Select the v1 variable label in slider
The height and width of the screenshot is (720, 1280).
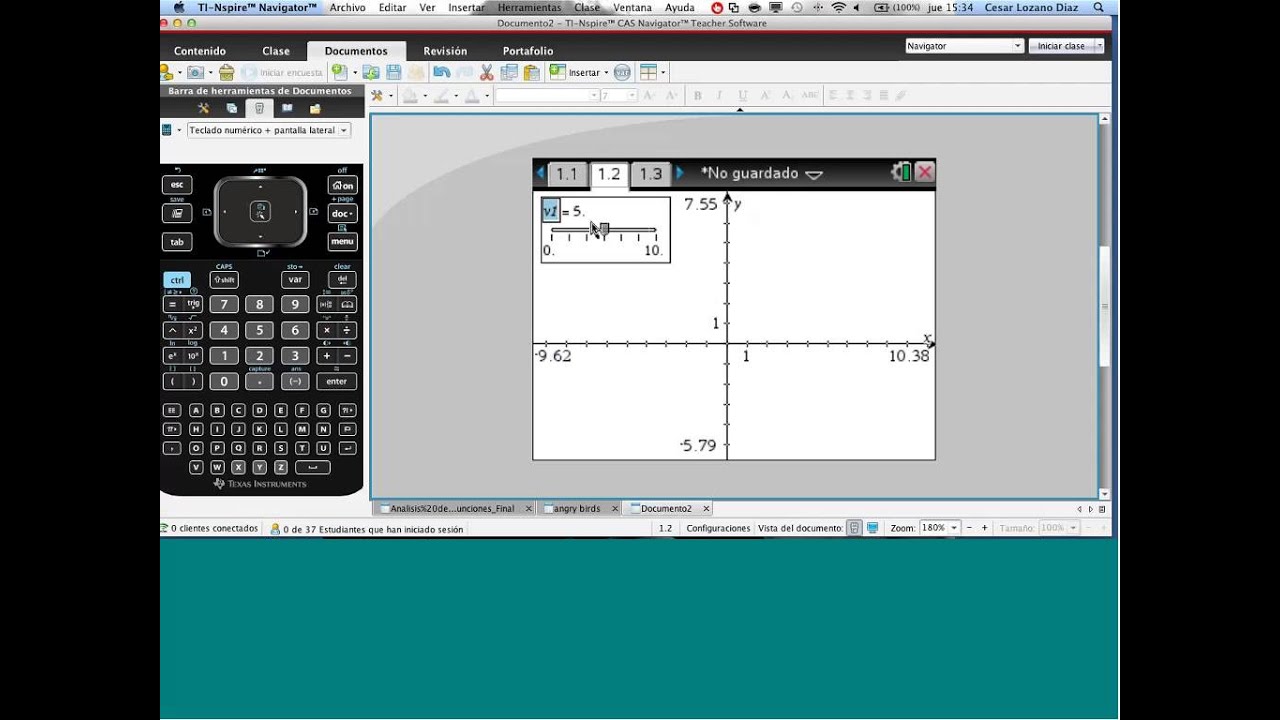pyautogui.click(x=550, y=211)
